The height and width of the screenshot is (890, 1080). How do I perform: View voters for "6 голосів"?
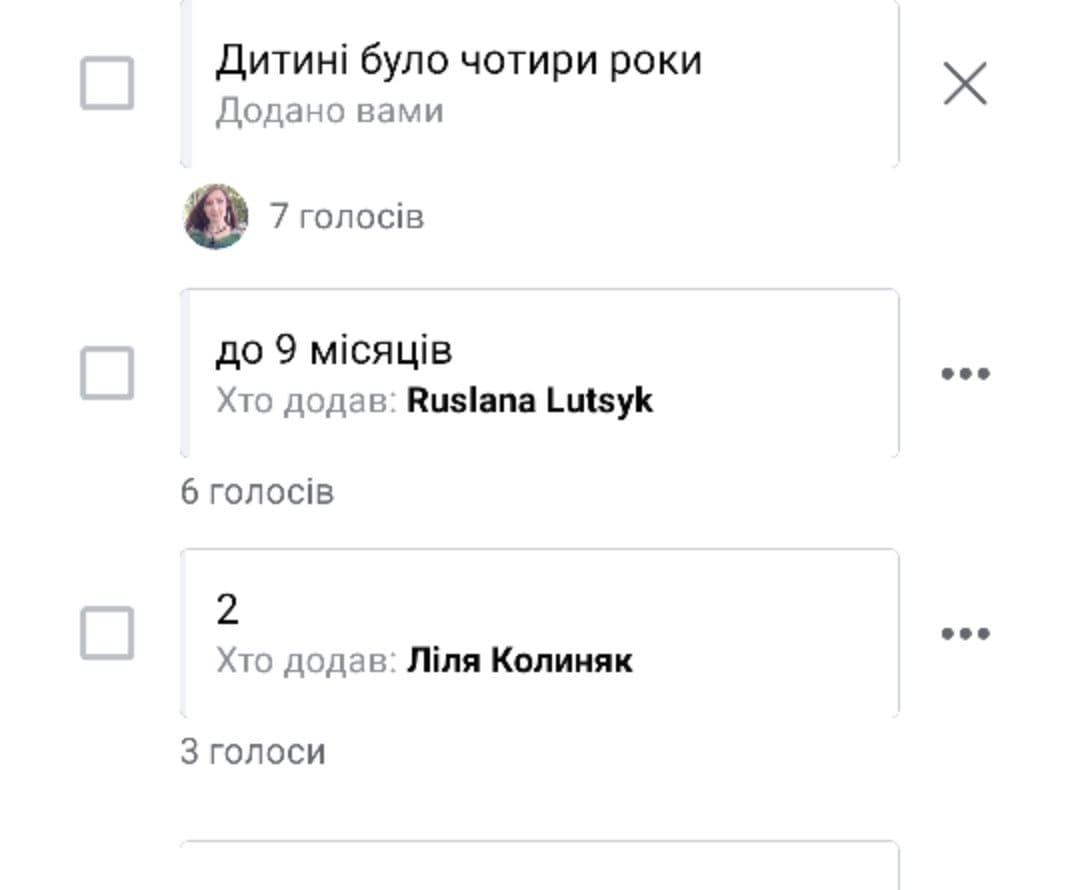pos(259,491)
